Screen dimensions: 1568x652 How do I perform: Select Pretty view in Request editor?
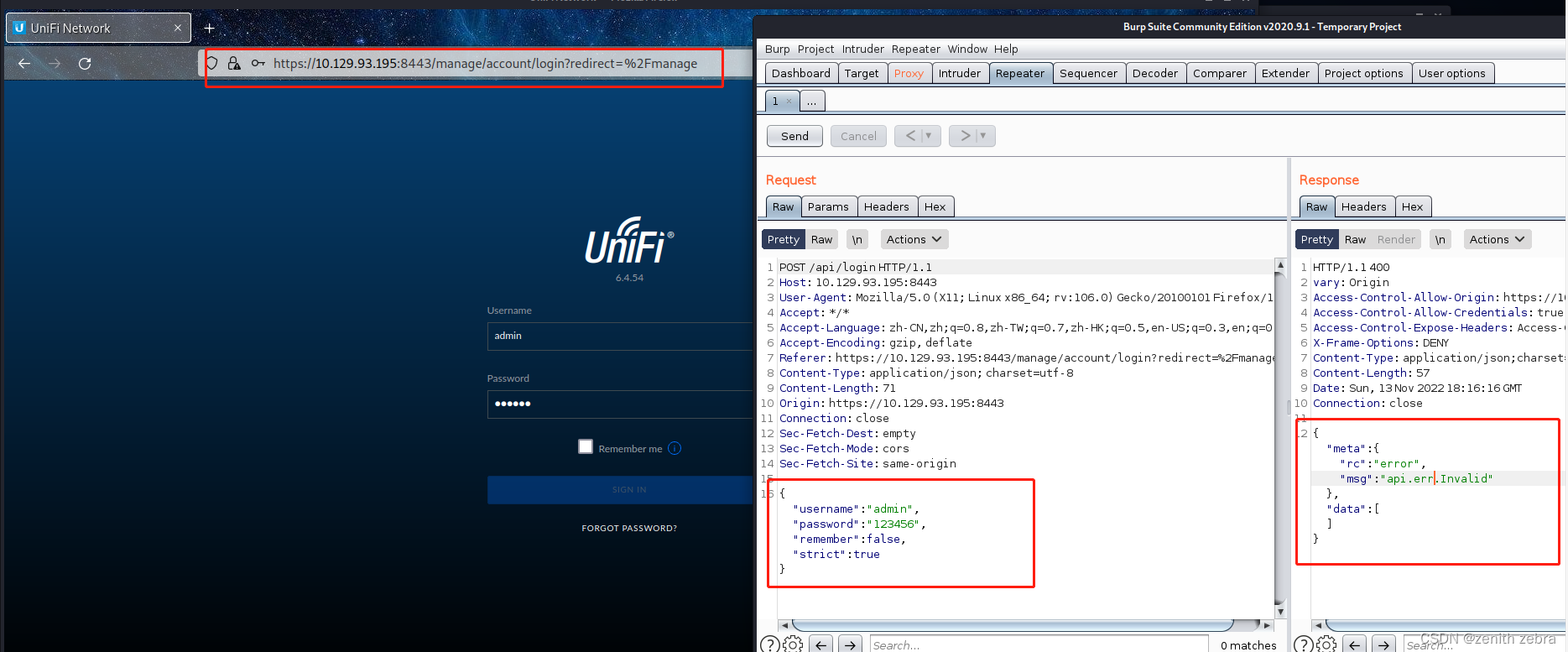783,240
